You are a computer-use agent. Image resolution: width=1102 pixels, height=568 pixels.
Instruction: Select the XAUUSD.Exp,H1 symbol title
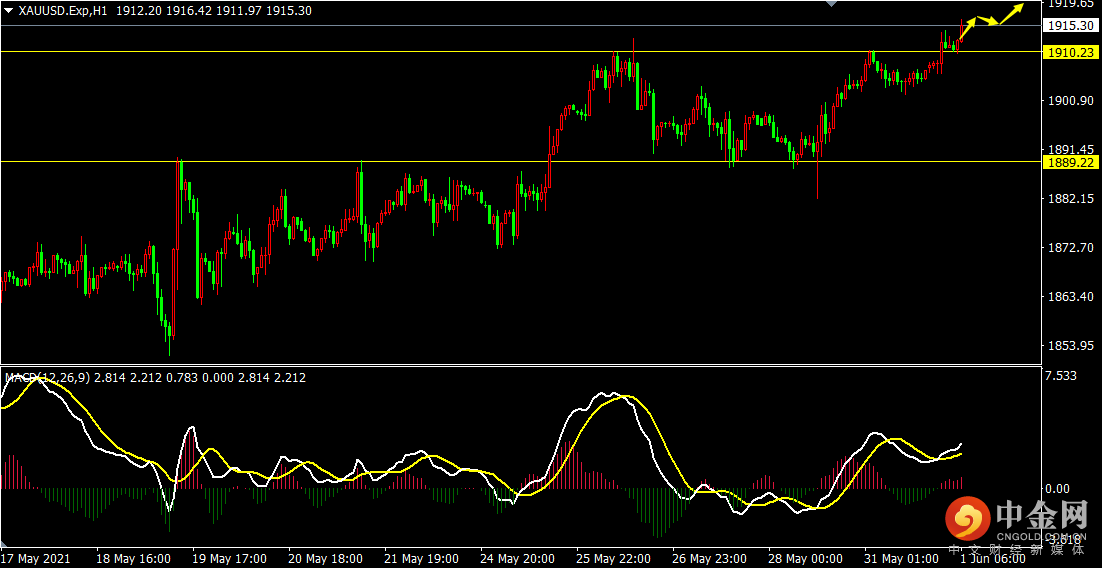(x=63, y=11)
